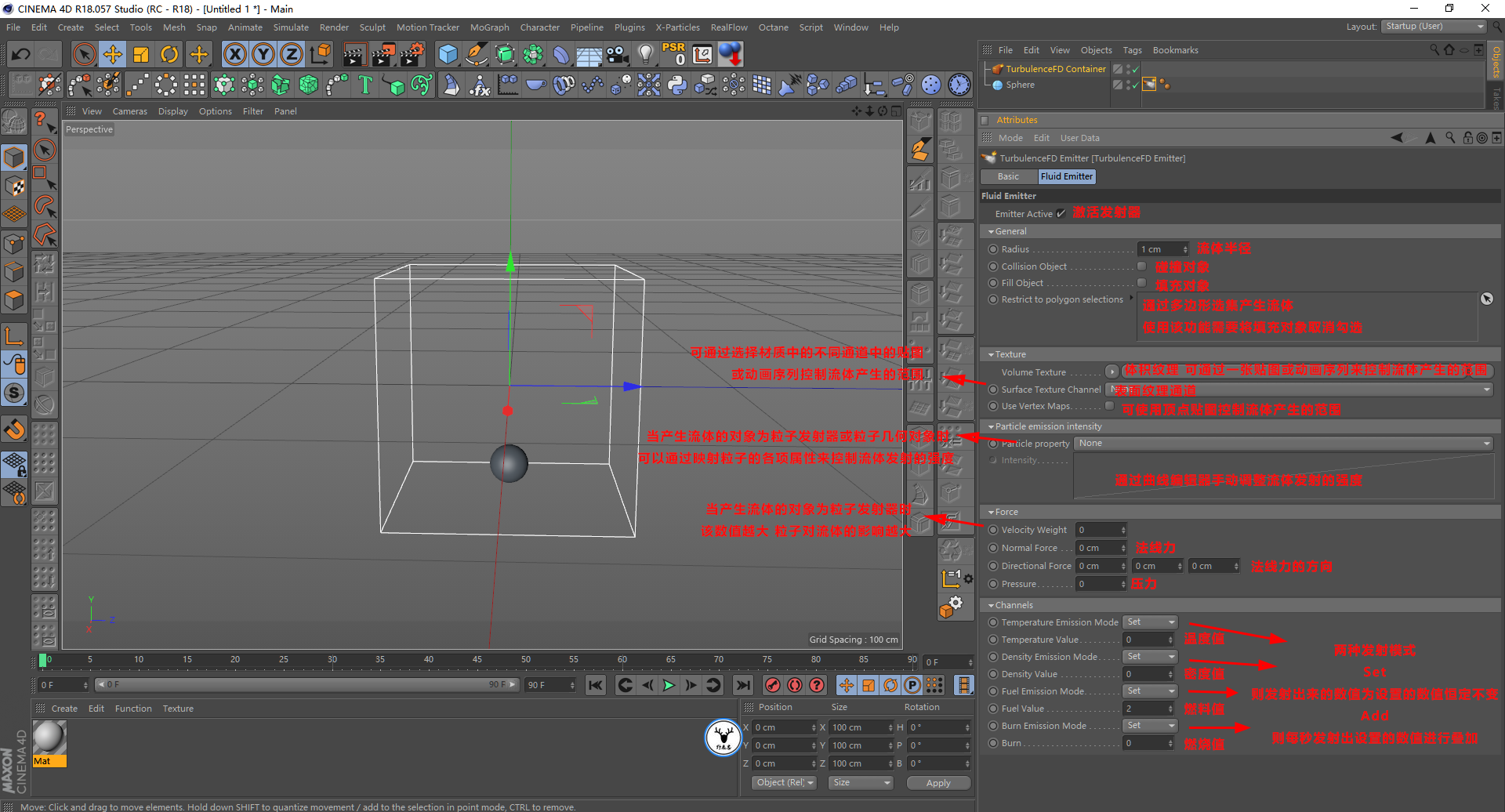Switch to the Fluid Emitter tab

pyautogui.click(x=1066, y=176)
